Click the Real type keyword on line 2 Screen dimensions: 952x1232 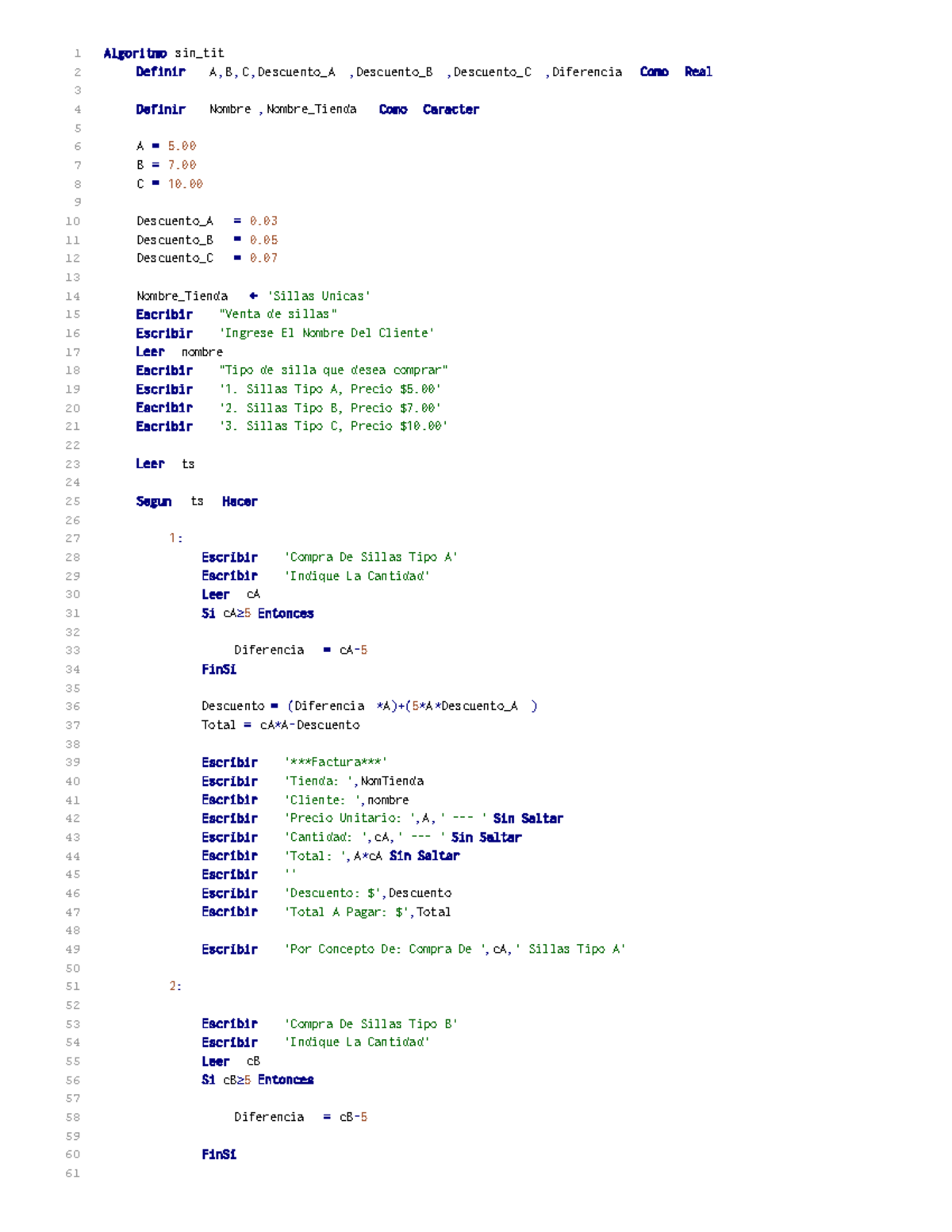698,72
